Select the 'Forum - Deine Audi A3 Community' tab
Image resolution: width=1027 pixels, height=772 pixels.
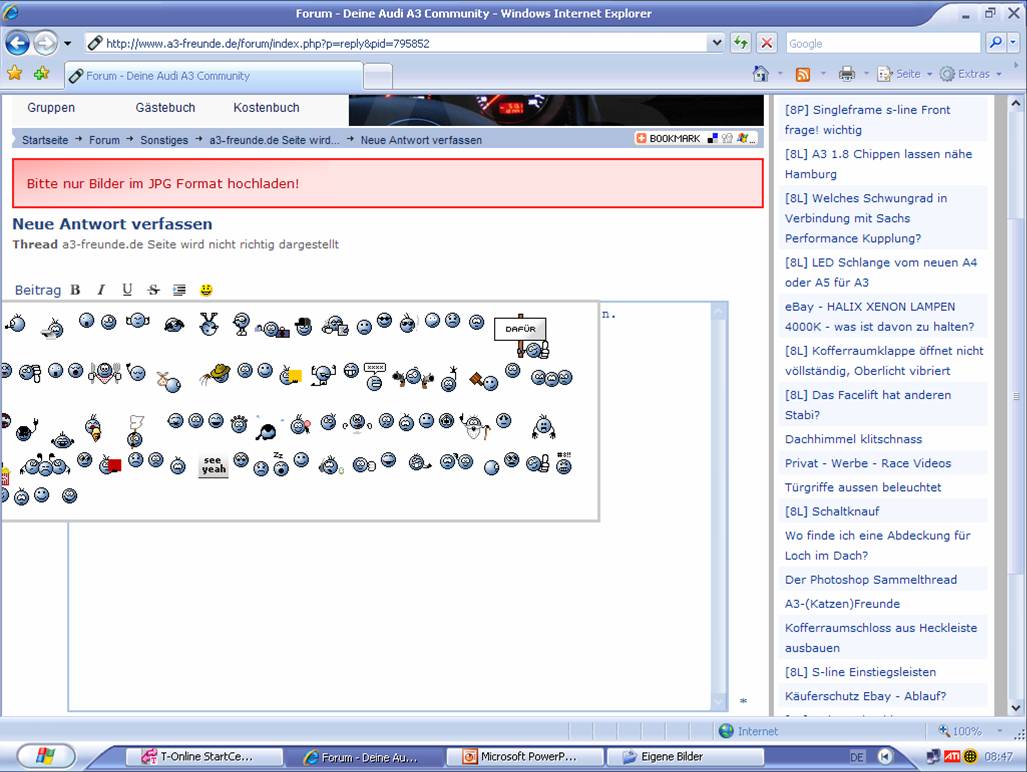tap(214, 76)
